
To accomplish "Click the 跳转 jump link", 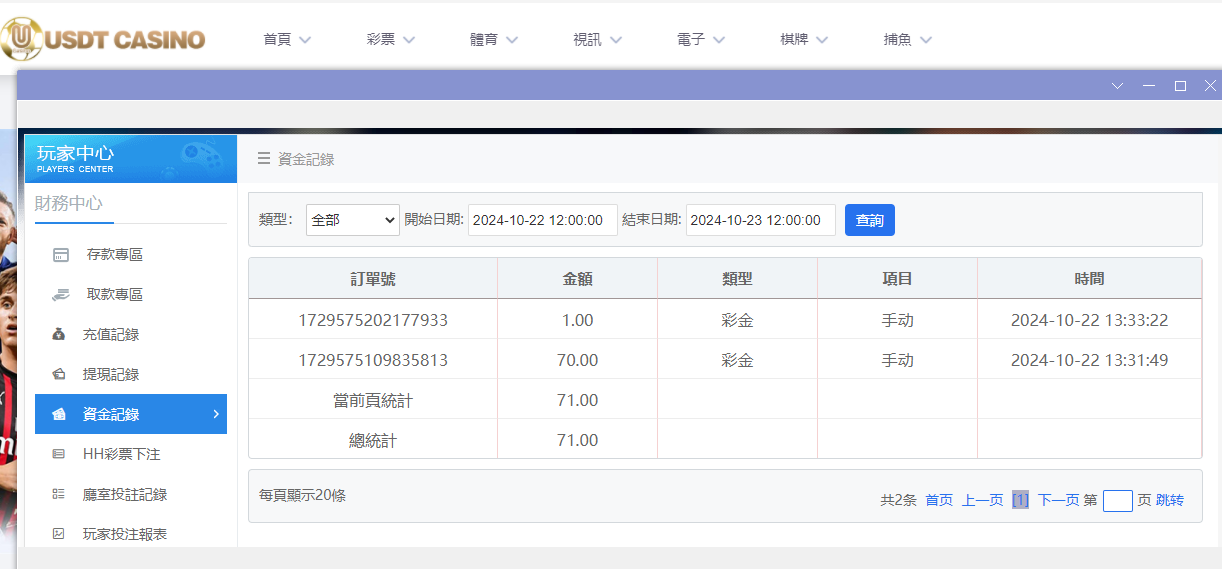I will pos(1170,500).
